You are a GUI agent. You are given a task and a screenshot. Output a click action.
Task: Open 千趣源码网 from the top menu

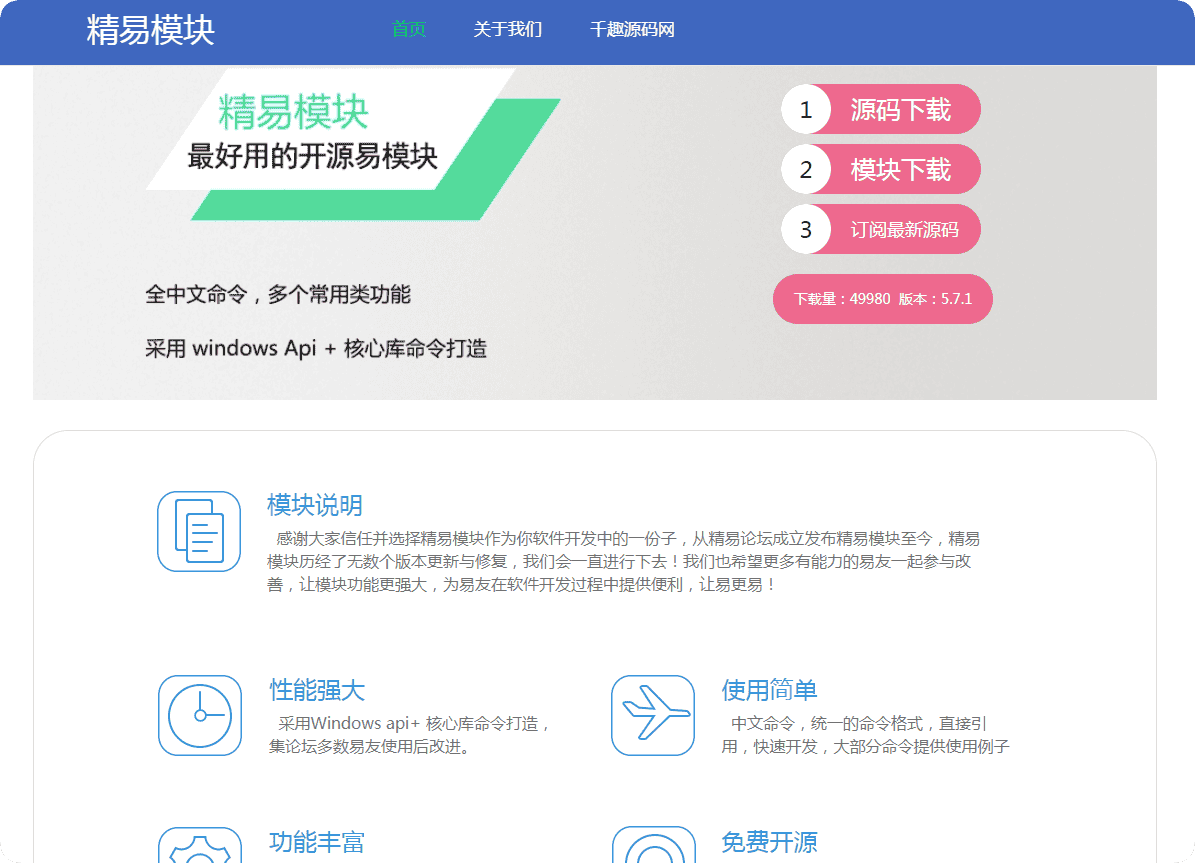click(x=631, y=30)
